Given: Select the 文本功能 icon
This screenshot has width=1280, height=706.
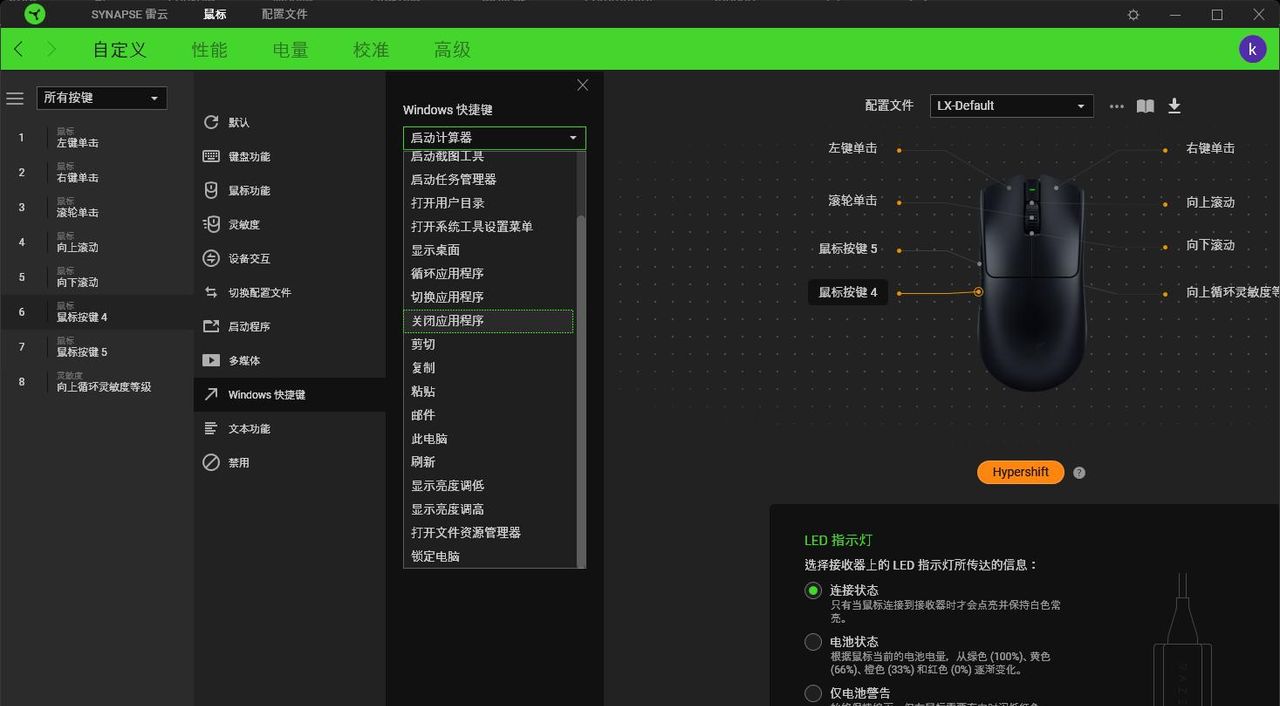Looking at the screenshot, I should (x=211, y=428).
